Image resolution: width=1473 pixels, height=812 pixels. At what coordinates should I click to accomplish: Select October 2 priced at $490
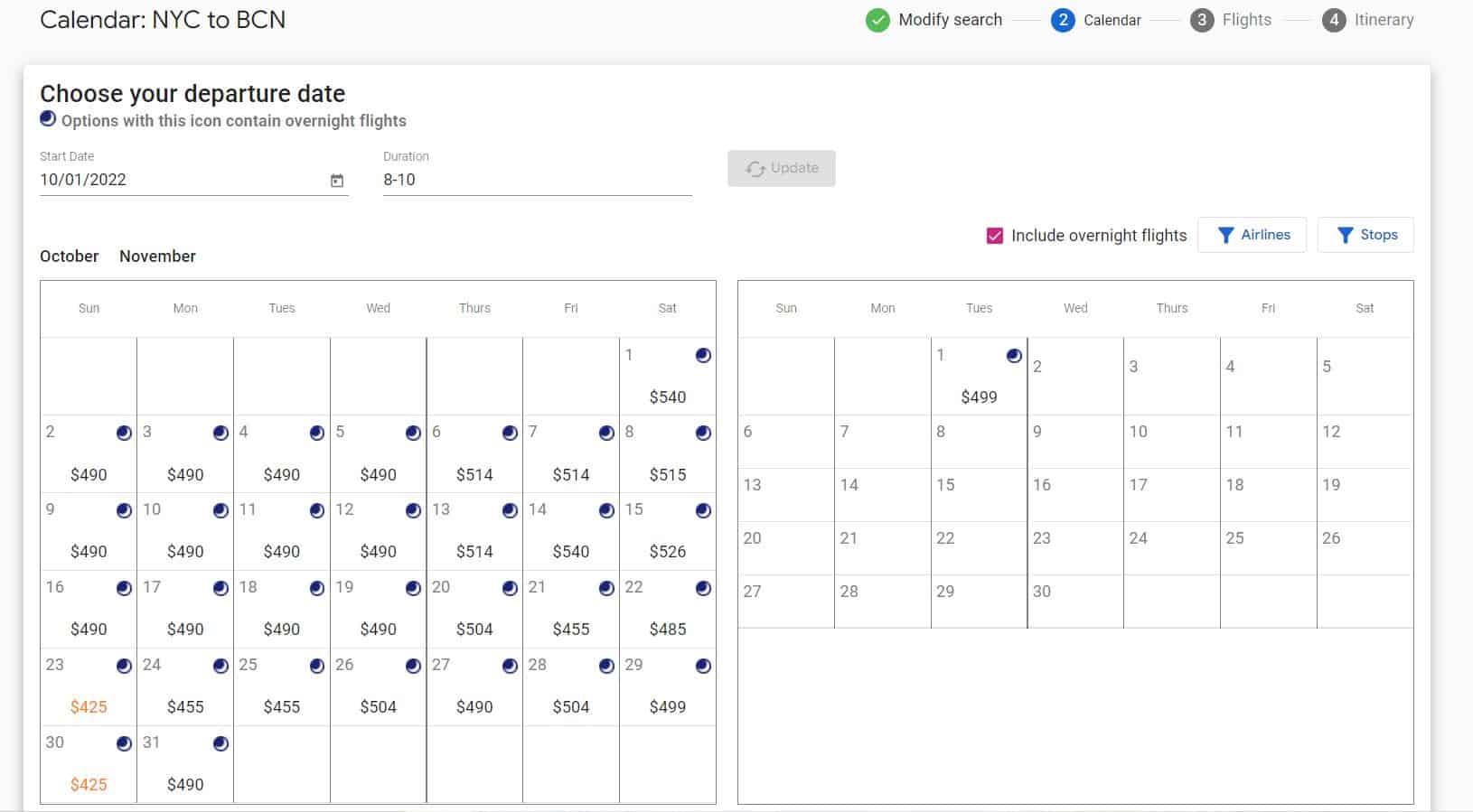coord(89,454)
